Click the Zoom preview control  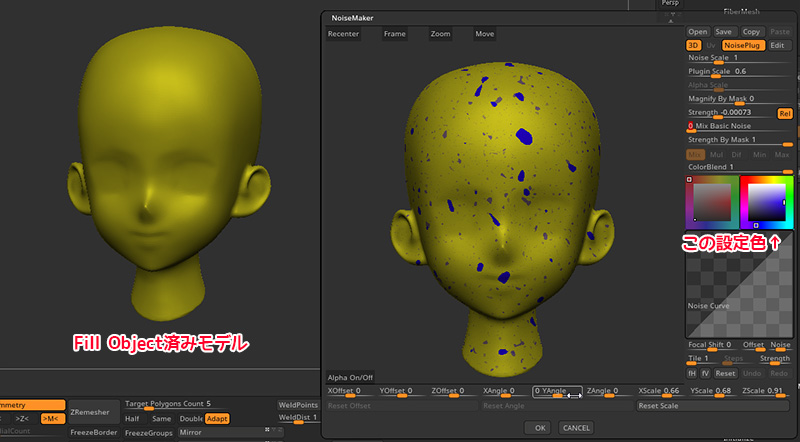coord(441,34)
